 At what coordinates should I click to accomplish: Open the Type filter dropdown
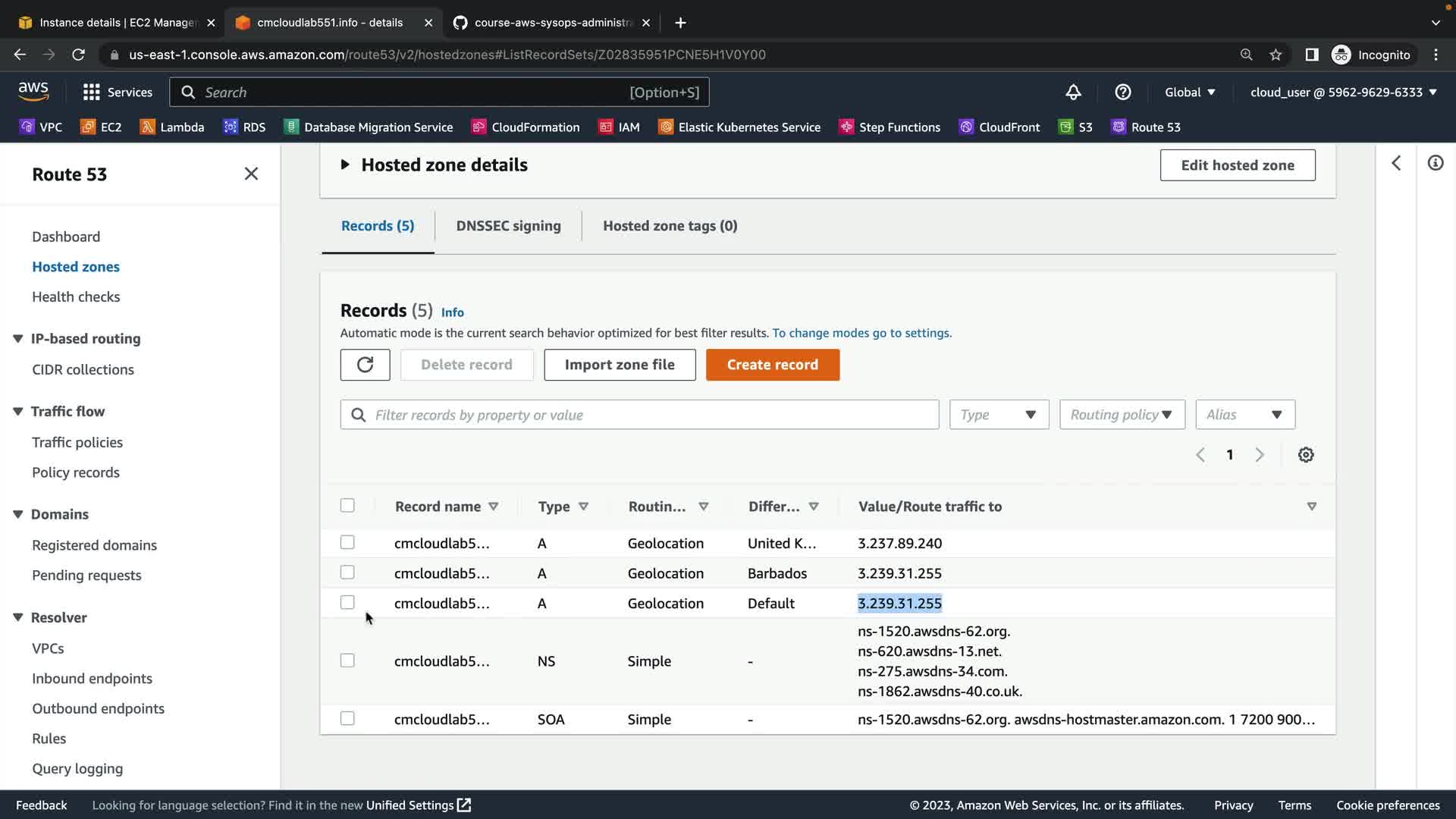(x=999, y=415)
